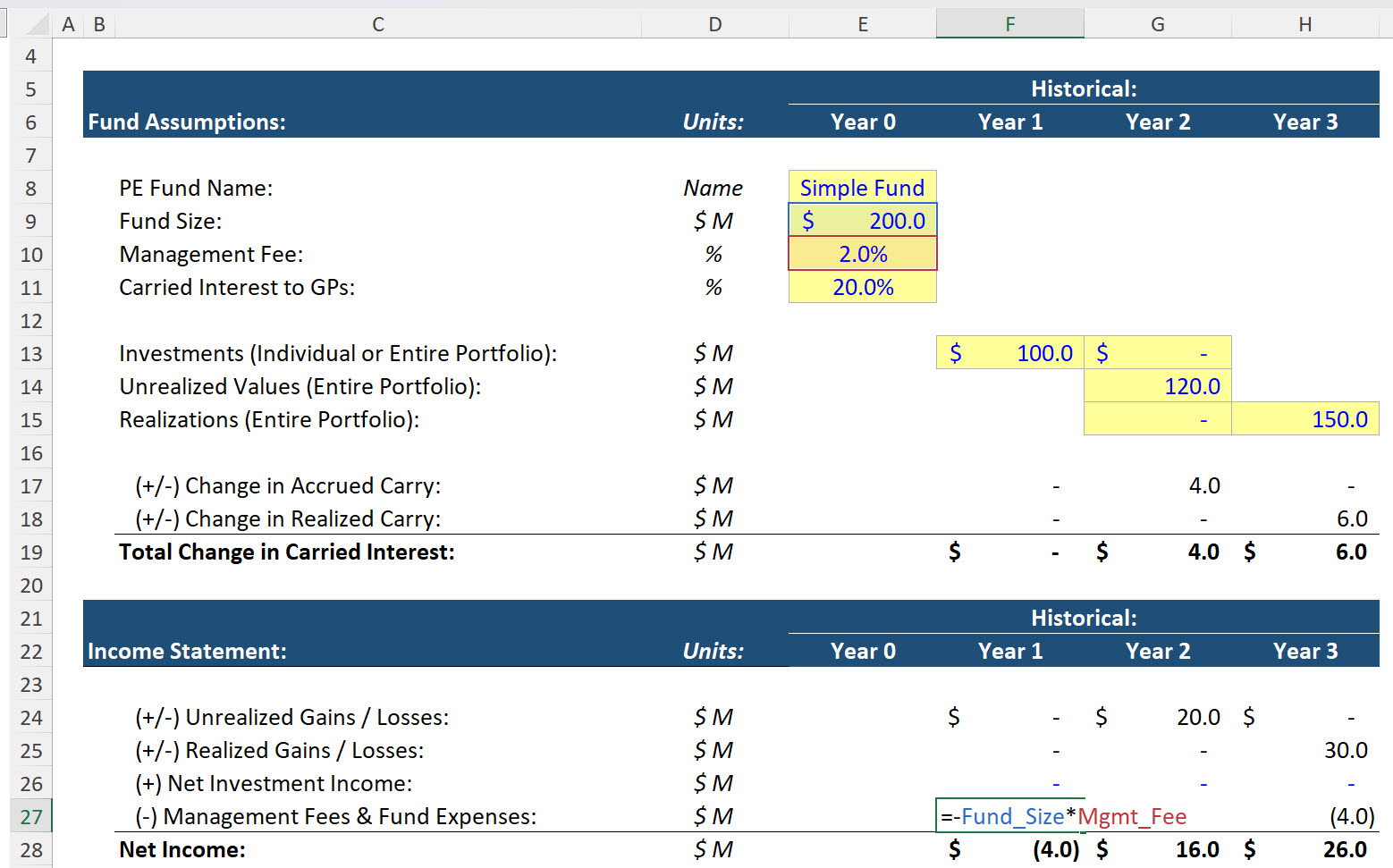1393x868 pixels.
Task: Click Realized Gains 30.0 in Year 3
Action: pyautogui.click(x=1346, y=750)
